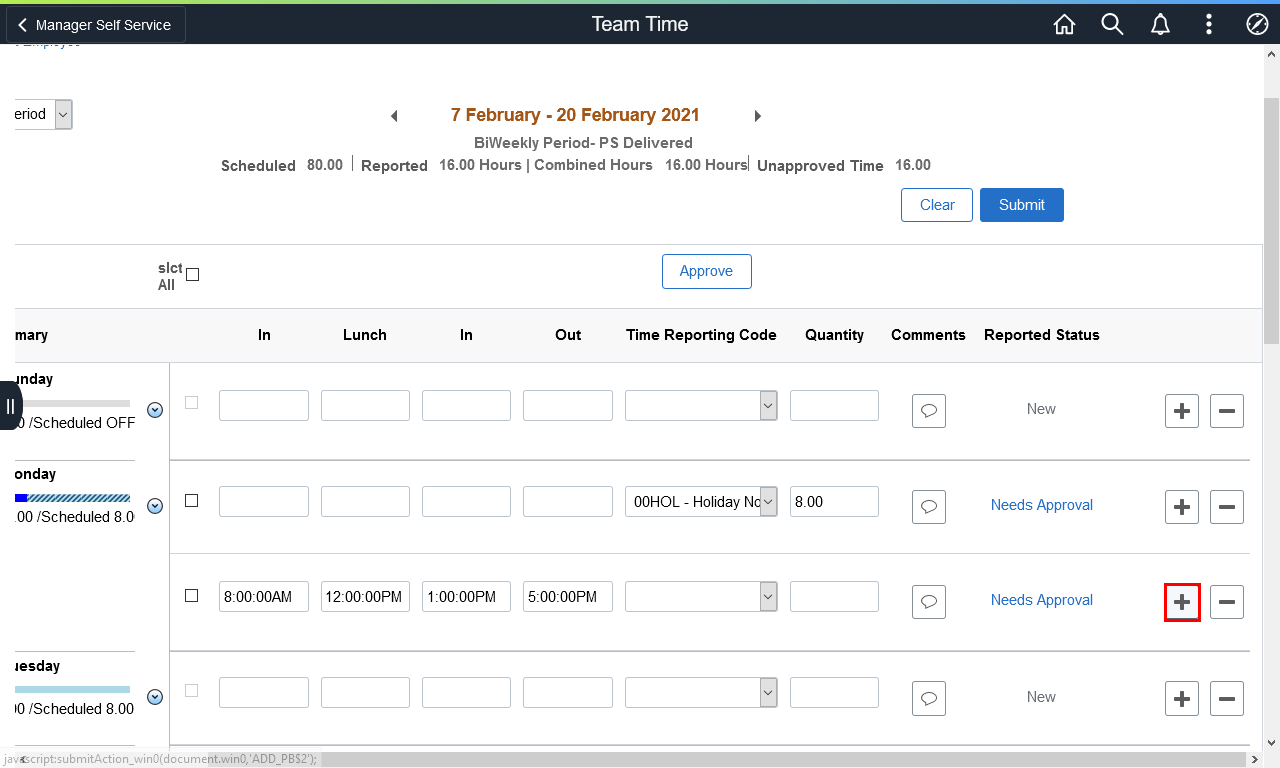Click the 7 February - 20 February 2021 heading
1280x768 pixels.
tap(575, 115)
